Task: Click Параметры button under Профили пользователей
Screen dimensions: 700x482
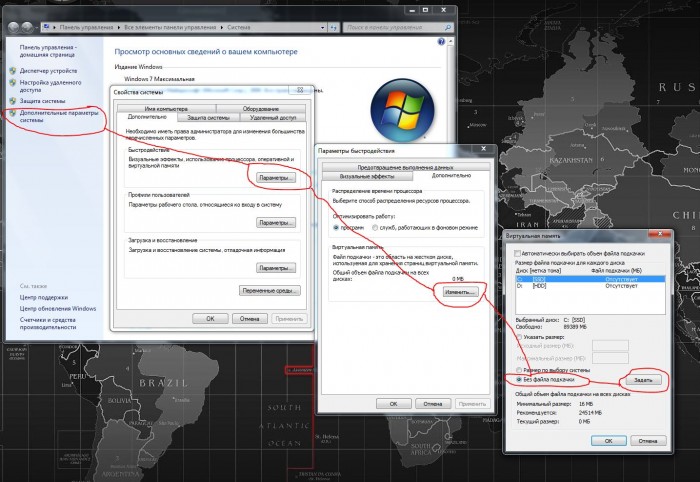Action: tap(276, 222)
